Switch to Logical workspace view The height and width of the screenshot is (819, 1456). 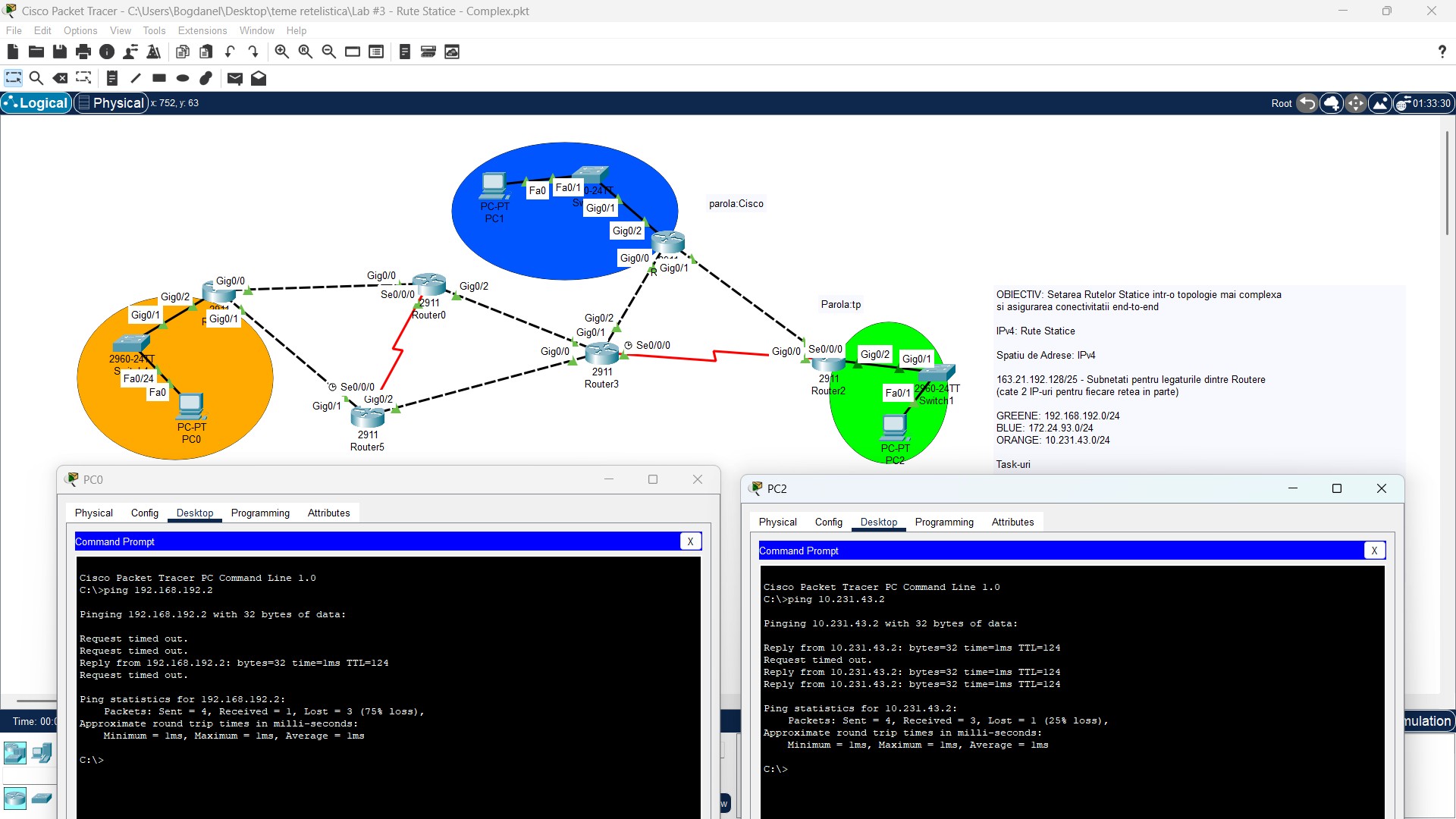point(36,103)
